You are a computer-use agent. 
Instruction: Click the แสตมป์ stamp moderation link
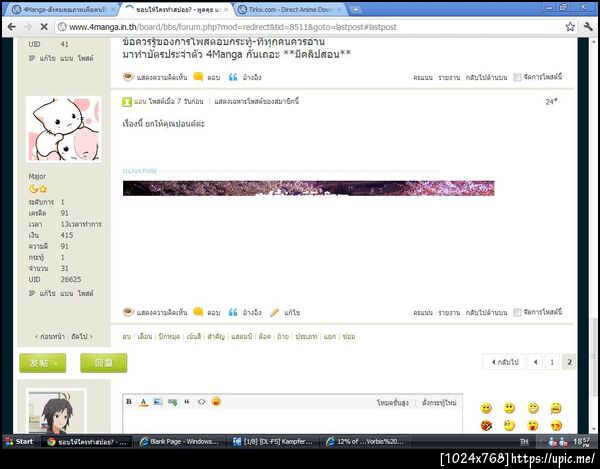[241, 336]
